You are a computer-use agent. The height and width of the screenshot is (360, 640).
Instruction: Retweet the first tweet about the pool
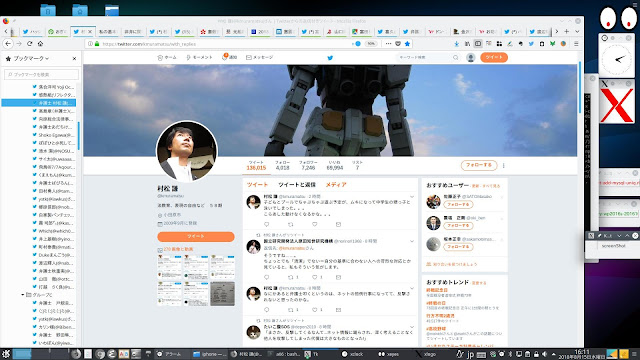point(291,224)
